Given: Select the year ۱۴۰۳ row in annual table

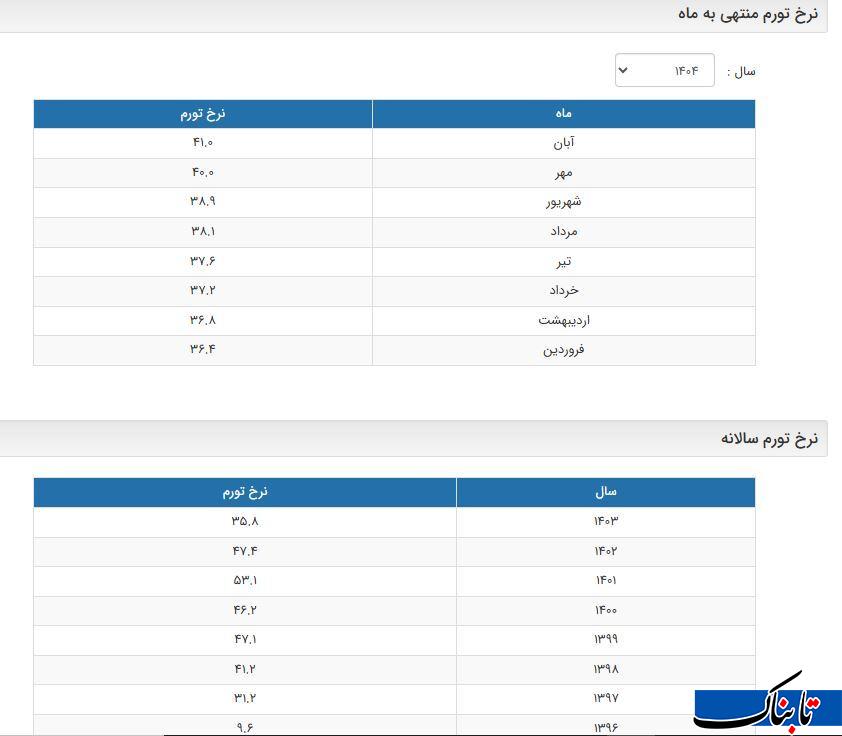Looking at the screenshot, I should click(x=605, y=521).
